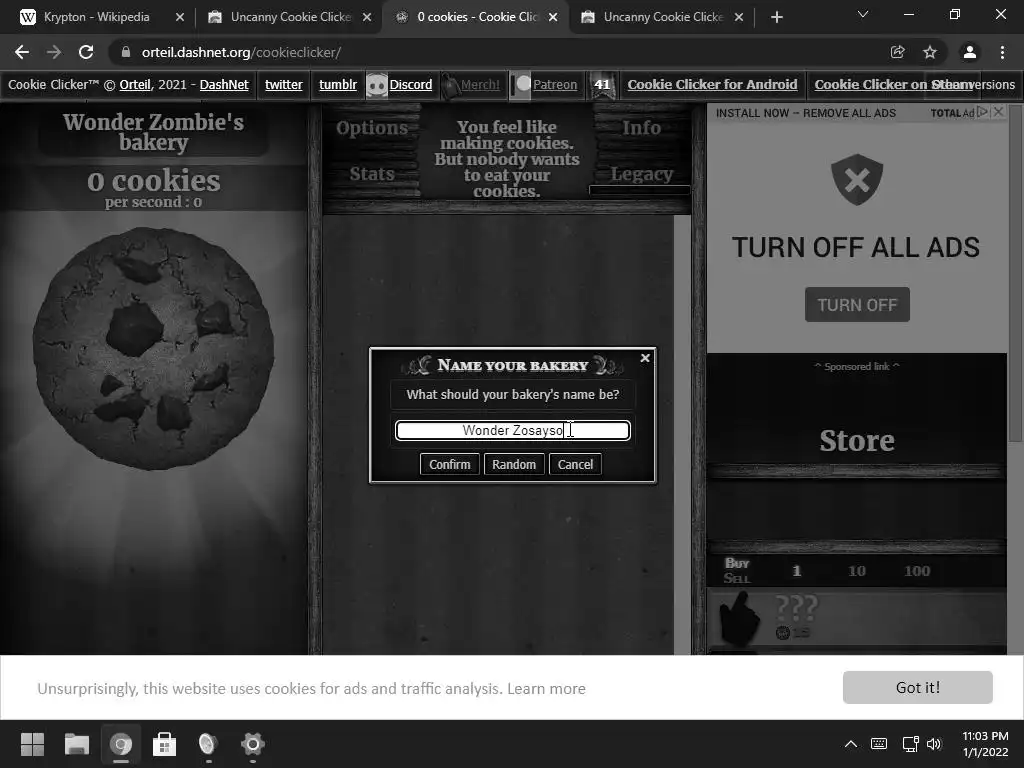Viewport: 1024px width, 768px height.
Task: Click TURN OFF ads button
Action: coord(857,305)
